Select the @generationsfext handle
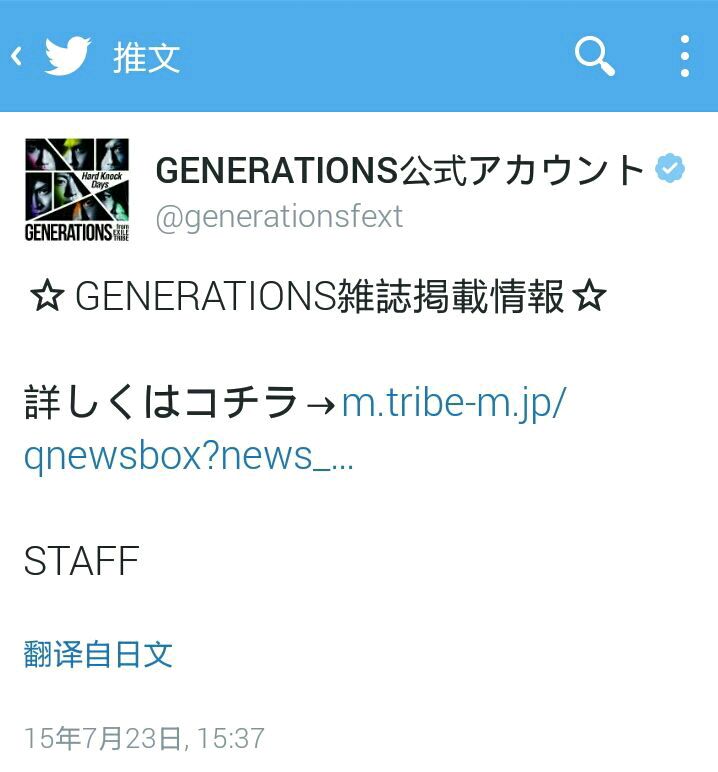 pos(279,217)
